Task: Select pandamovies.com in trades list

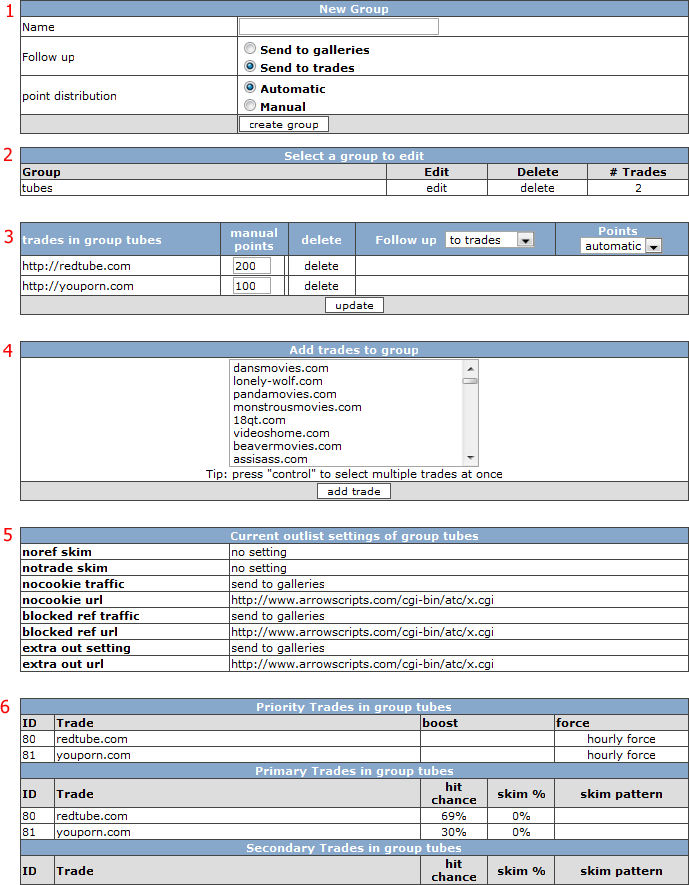Action: point(284,394)
